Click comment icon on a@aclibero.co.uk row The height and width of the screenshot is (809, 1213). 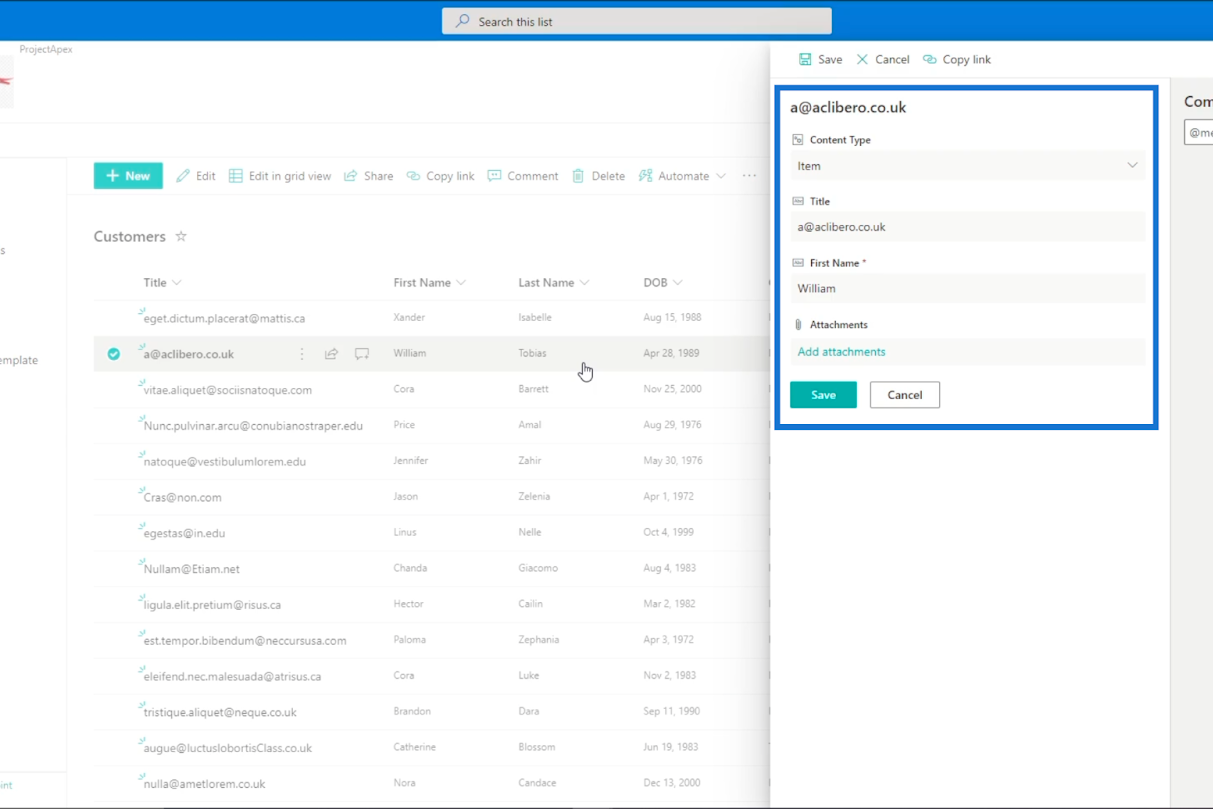[x=362, y=354]
